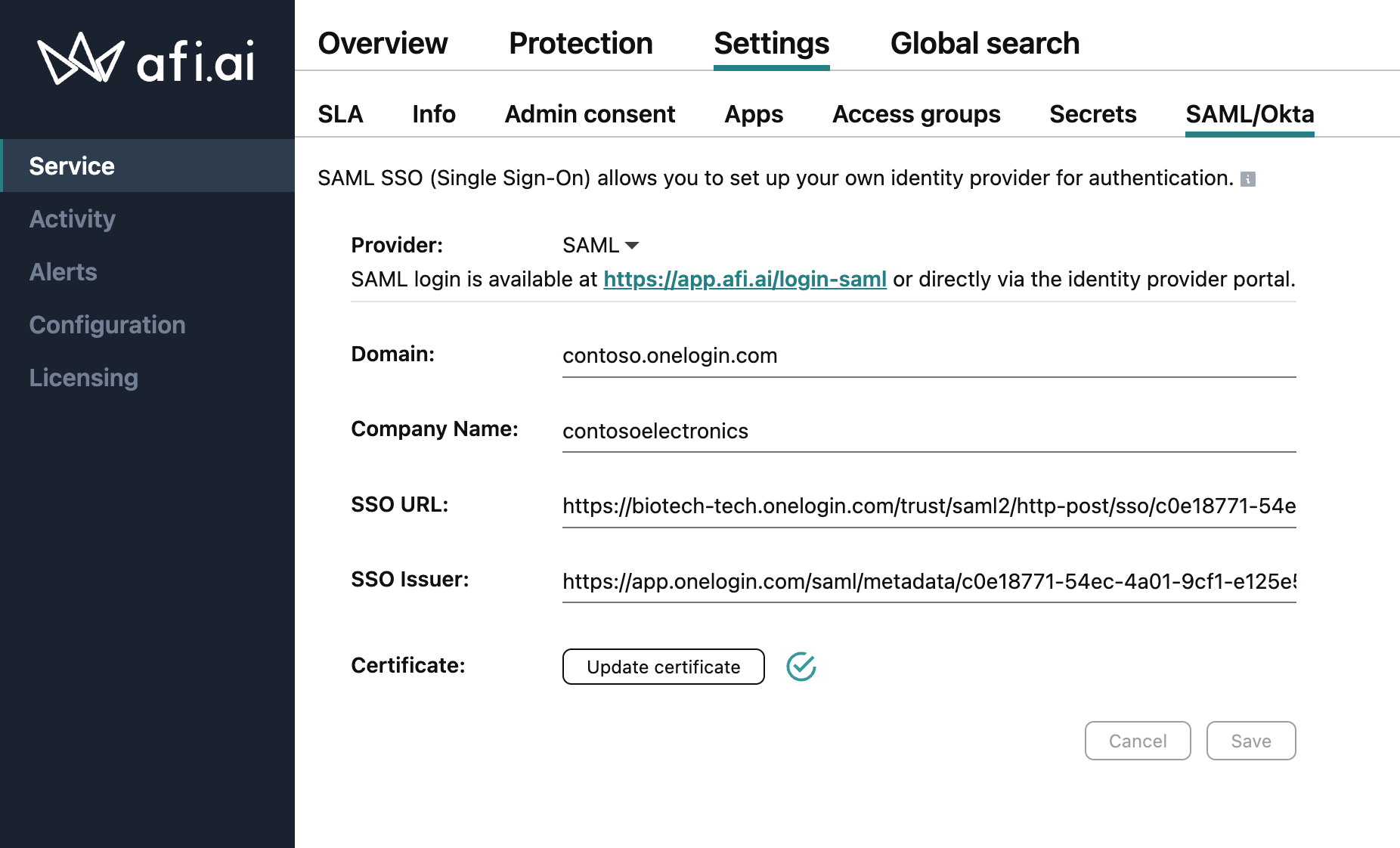
Task: Open the Apps sub-tab
Action: click(x=754, y=114)
